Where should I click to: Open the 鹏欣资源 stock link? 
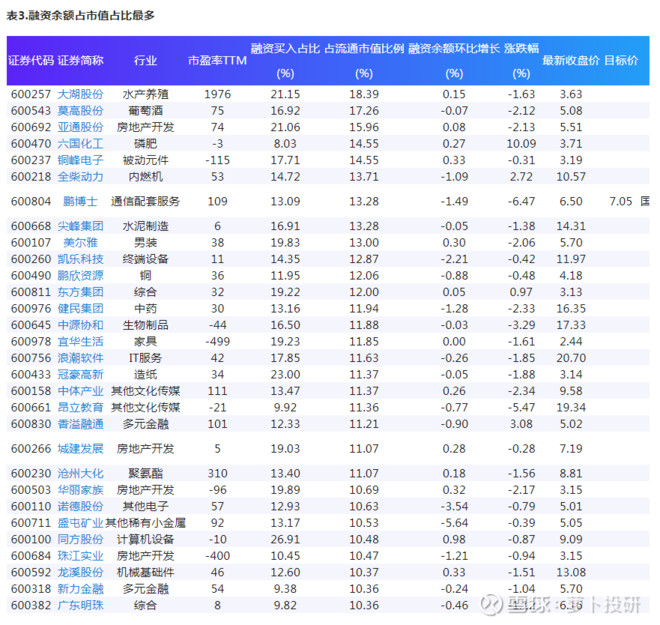[80, 275]
